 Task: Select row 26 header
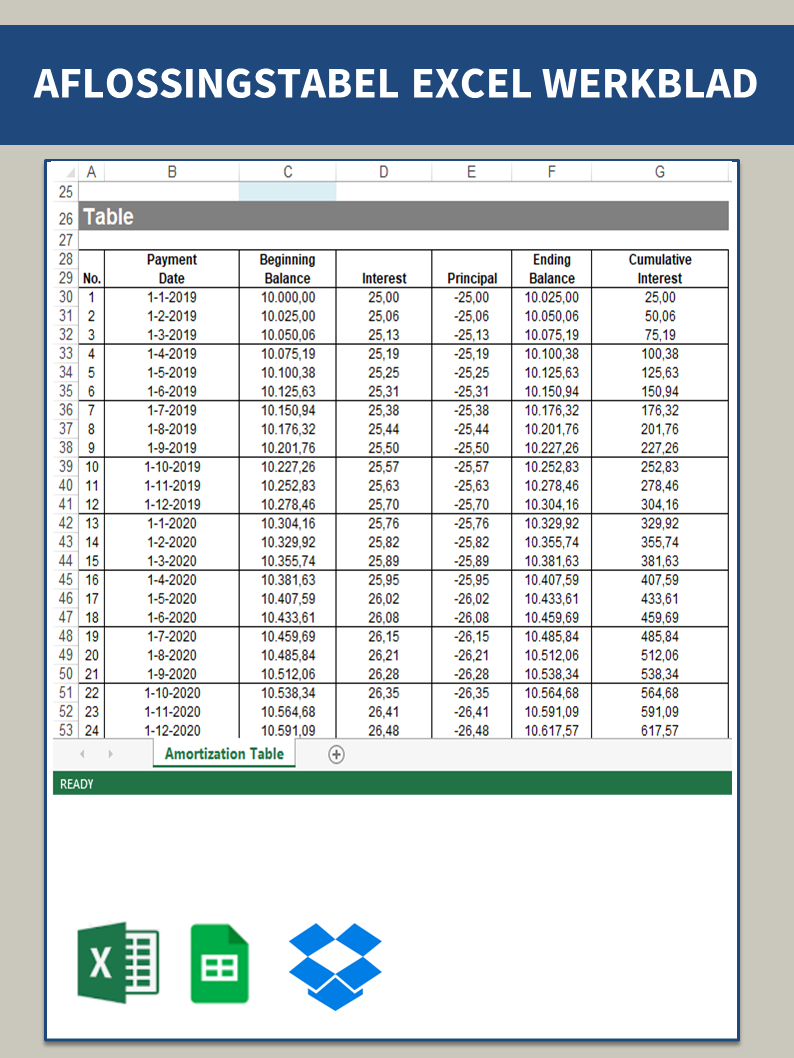[x=66, y=217]
